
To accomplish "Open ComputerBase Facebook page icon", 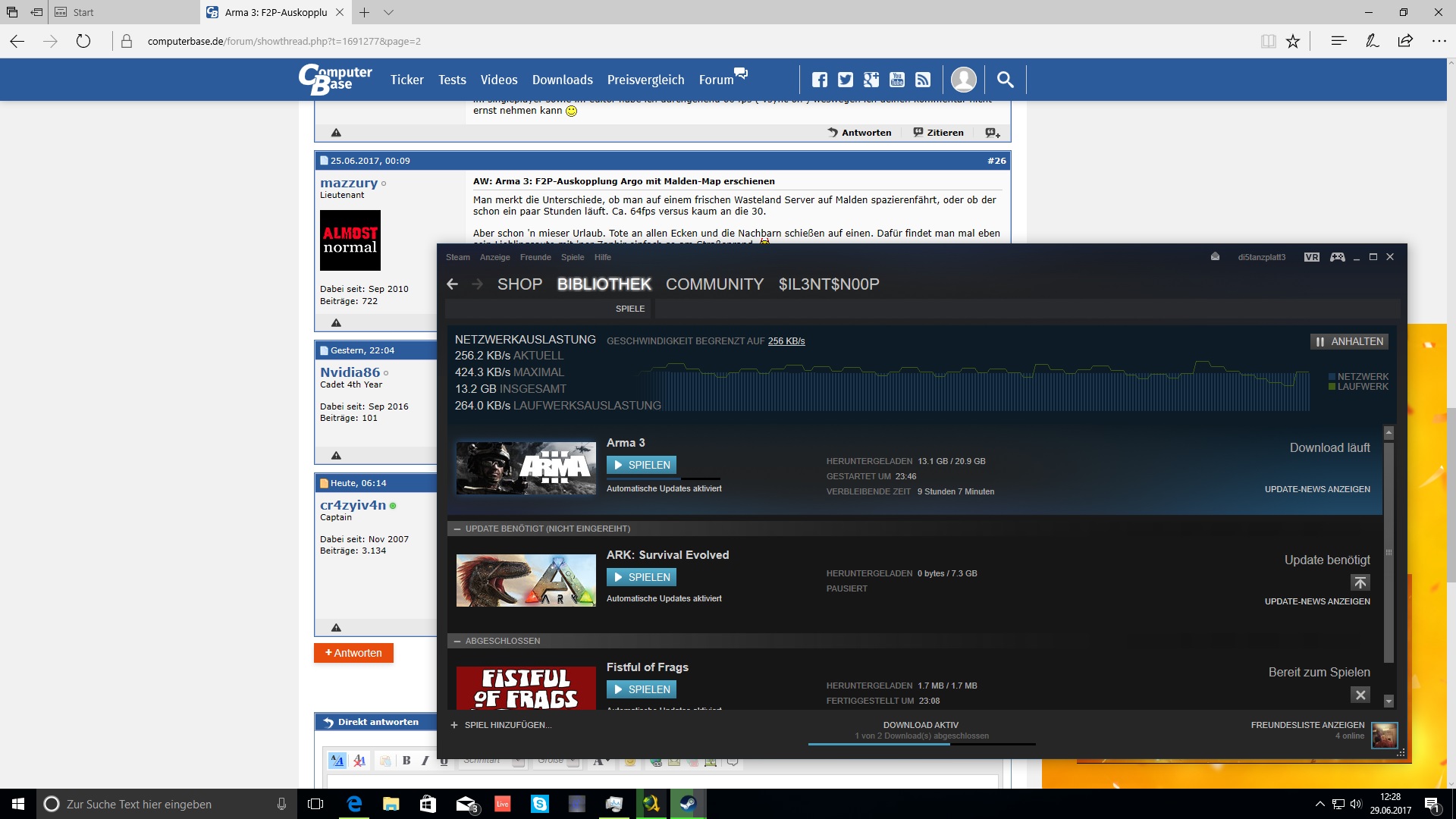I will (820, 80).
